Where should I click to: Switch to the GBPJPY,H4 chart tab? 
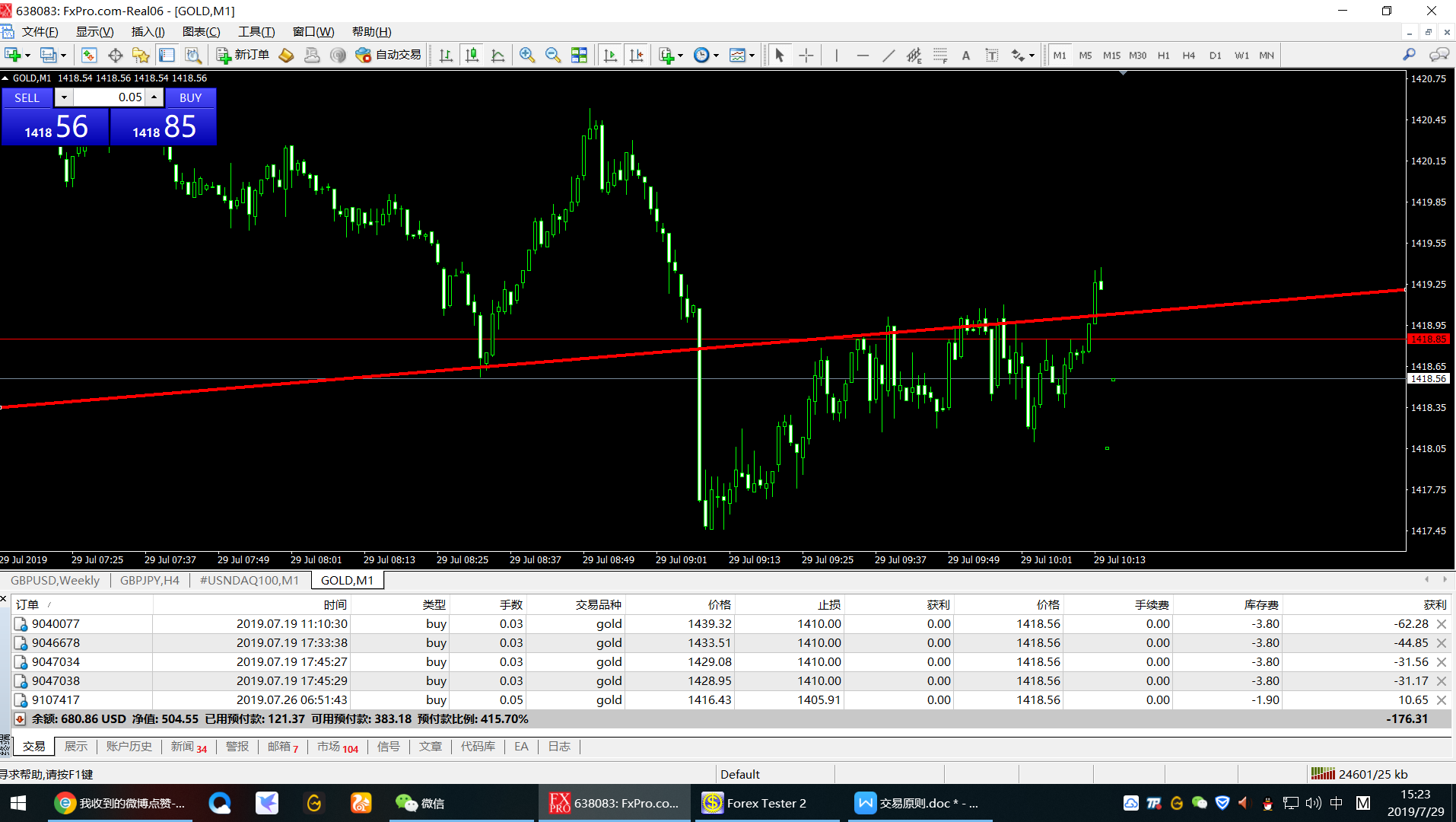(150, 581)
